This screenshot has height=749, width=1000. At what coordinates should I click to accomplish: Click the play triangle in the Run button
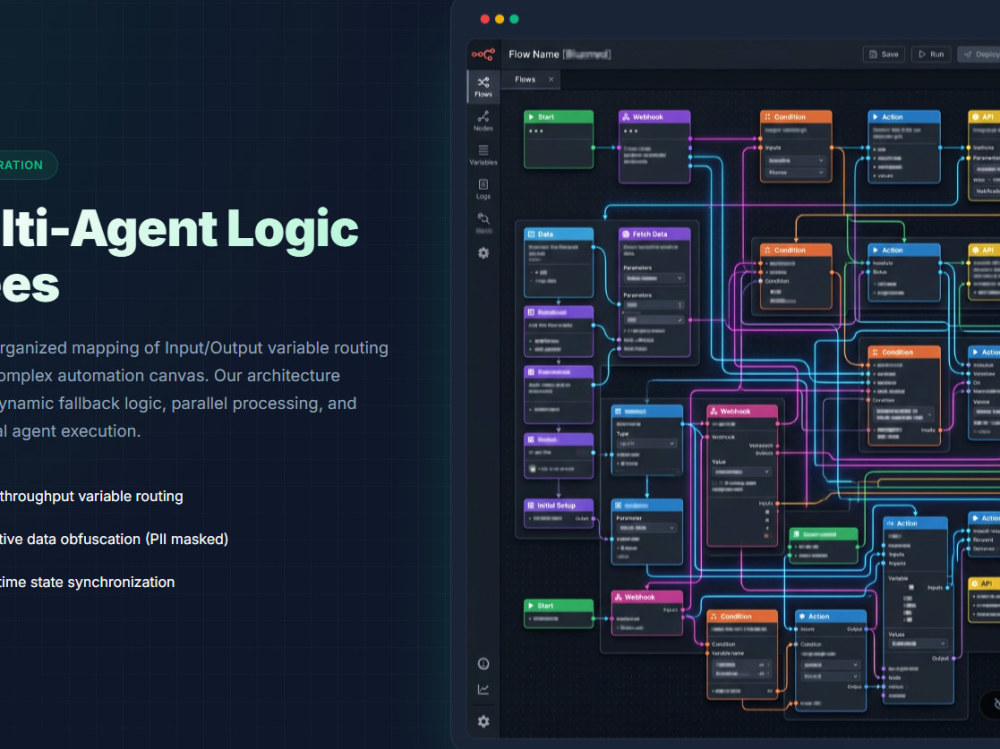click(x=922, y=54)
